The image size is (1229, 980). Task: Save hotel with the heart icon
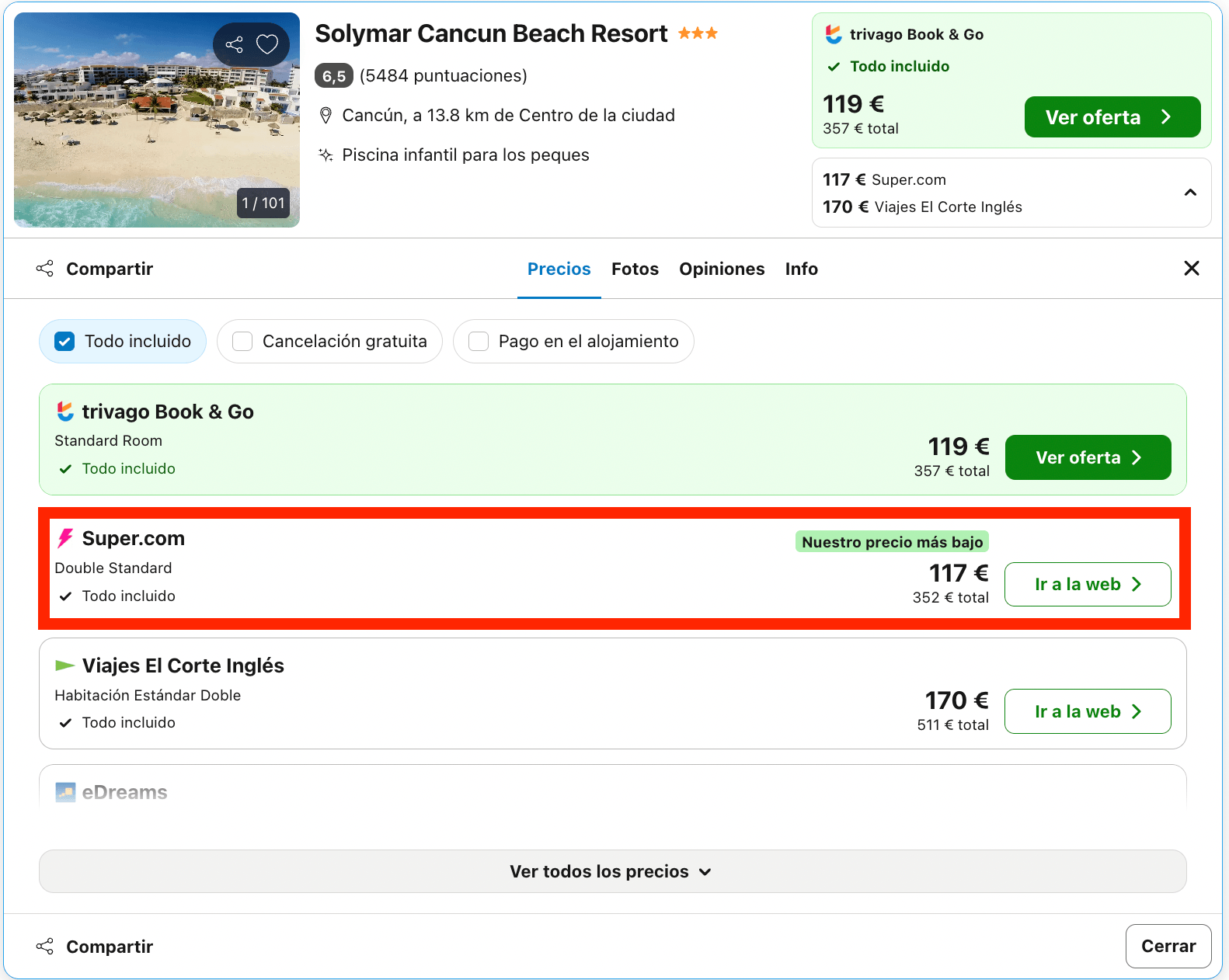pyautogui.click(x=267, y=44)
